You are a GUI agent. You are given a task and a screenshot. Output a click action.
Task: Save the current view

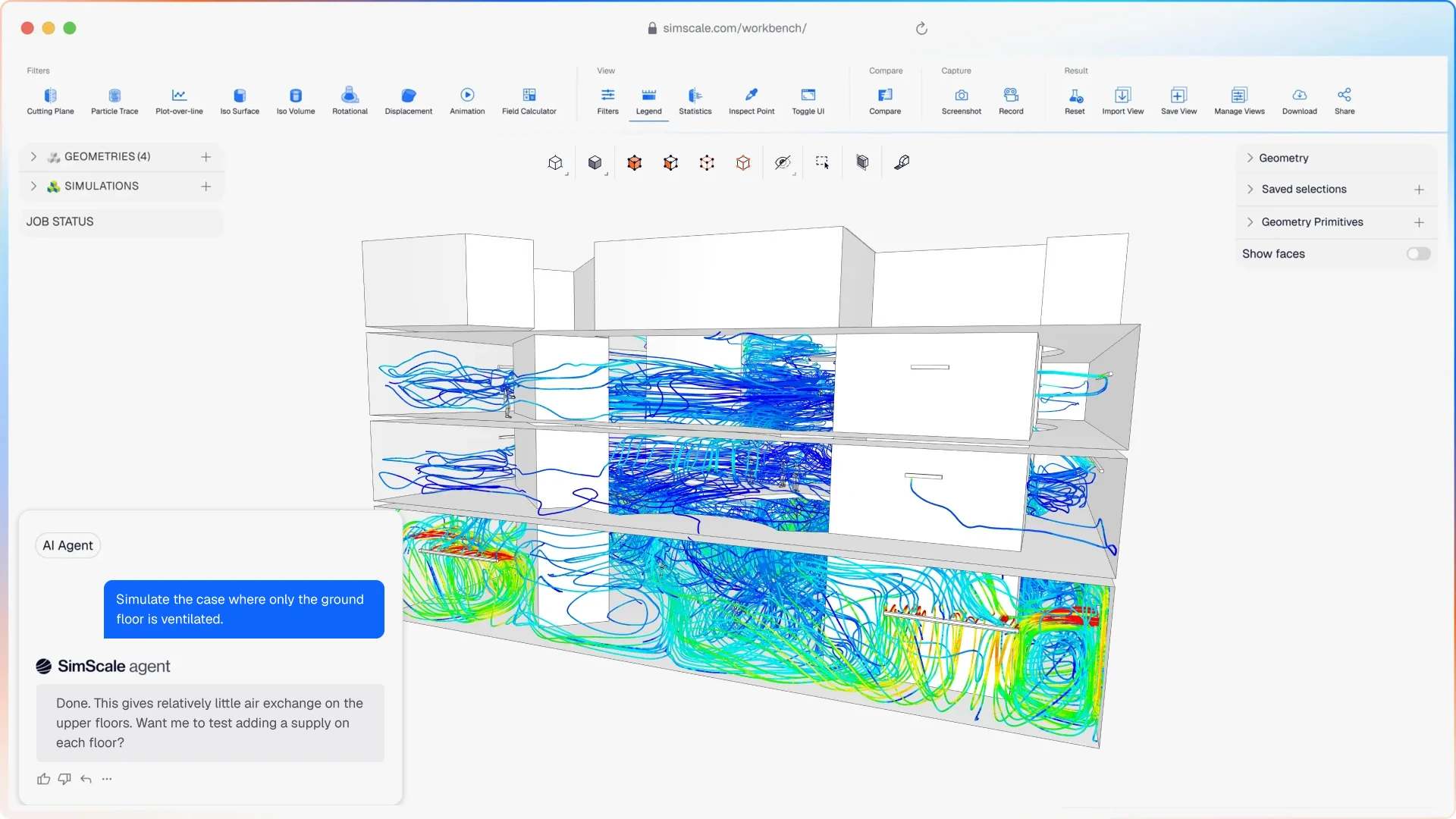[1178, 101]
